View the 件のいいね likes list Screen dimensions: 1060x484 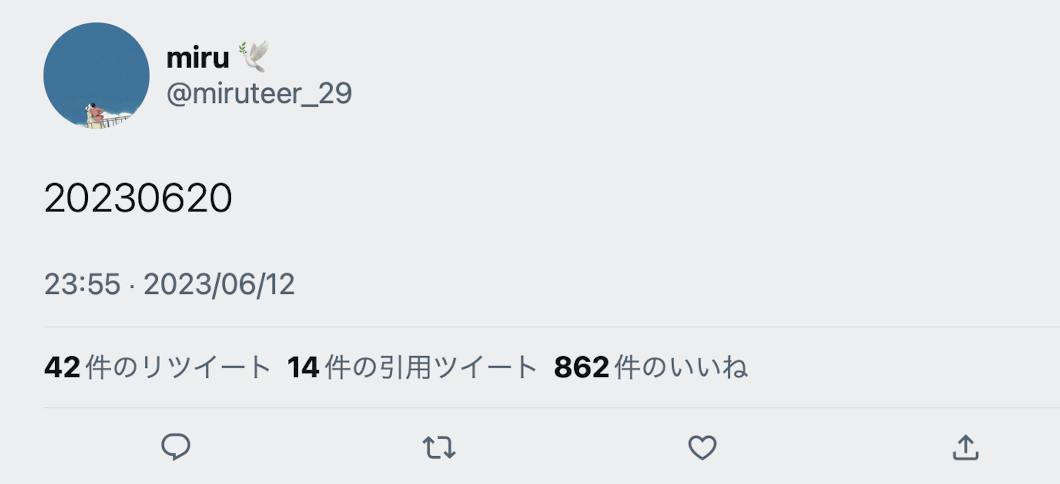click(x=681, y=368)
